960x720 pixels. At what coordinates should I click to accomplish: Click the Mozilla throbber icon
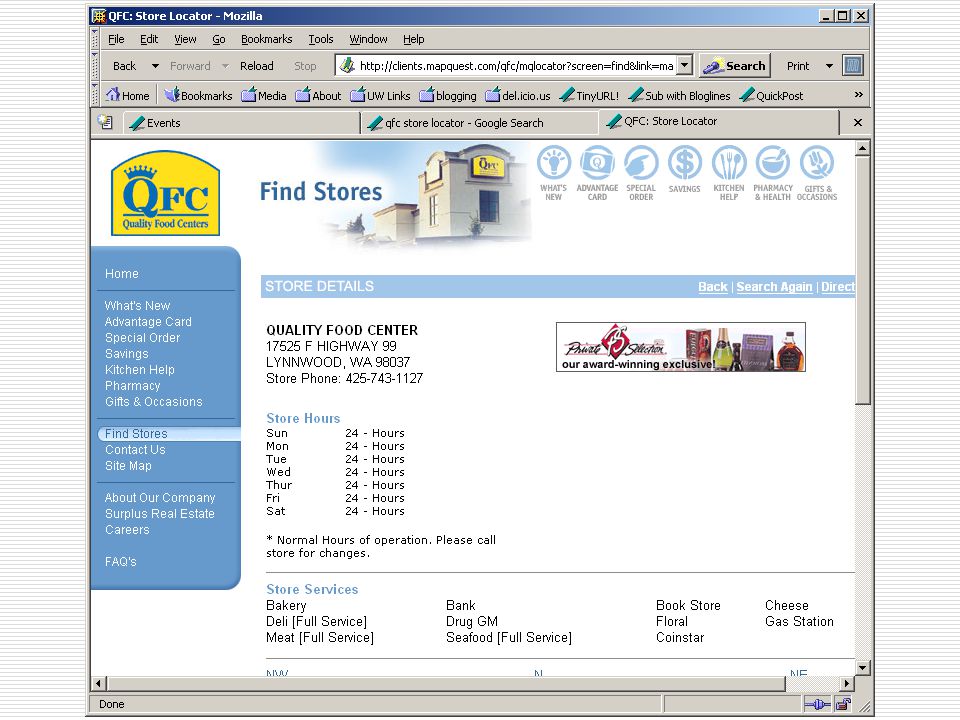coord(853,66)
